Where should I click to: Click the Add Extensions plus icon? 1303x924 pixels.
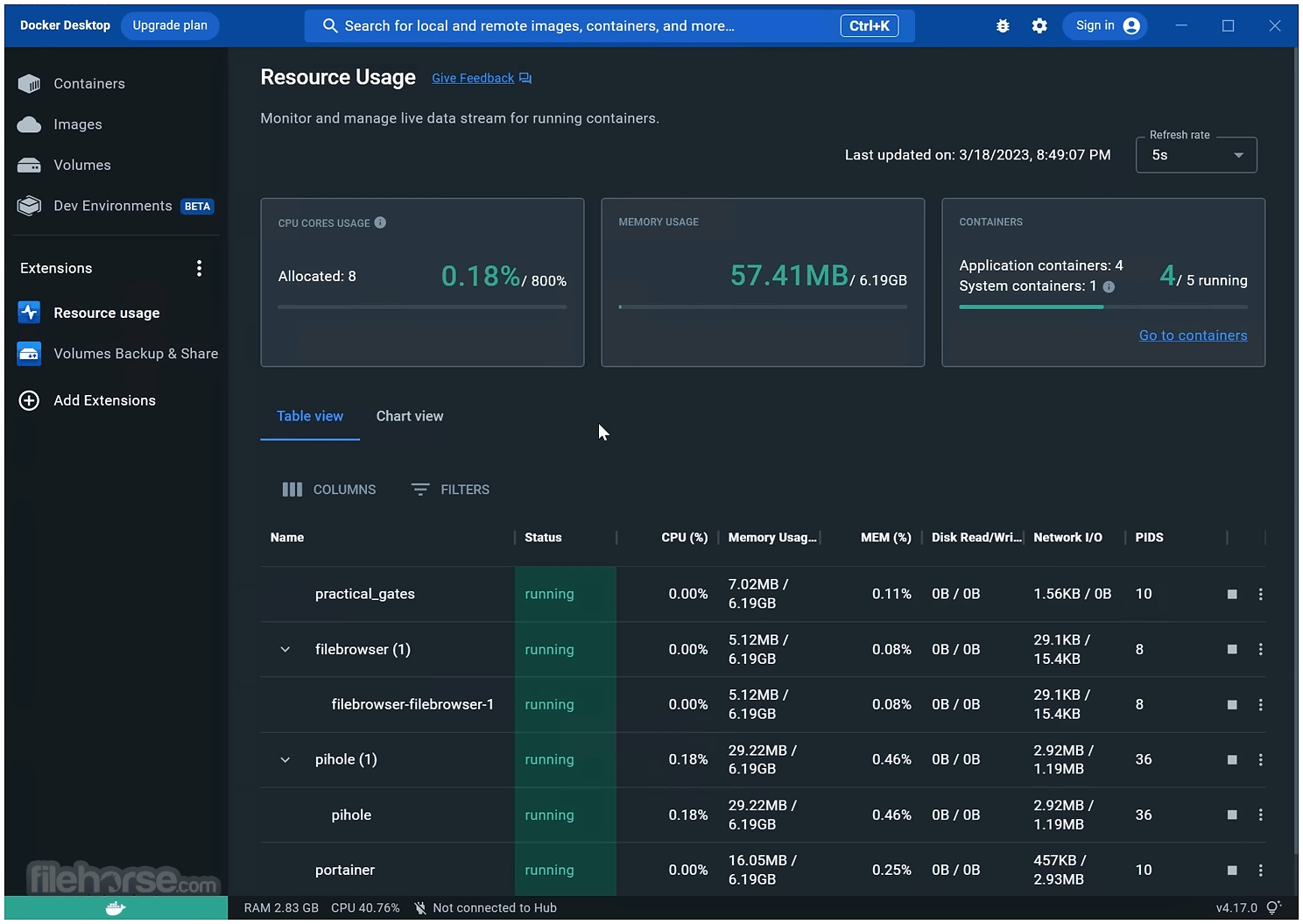[29, 400]
